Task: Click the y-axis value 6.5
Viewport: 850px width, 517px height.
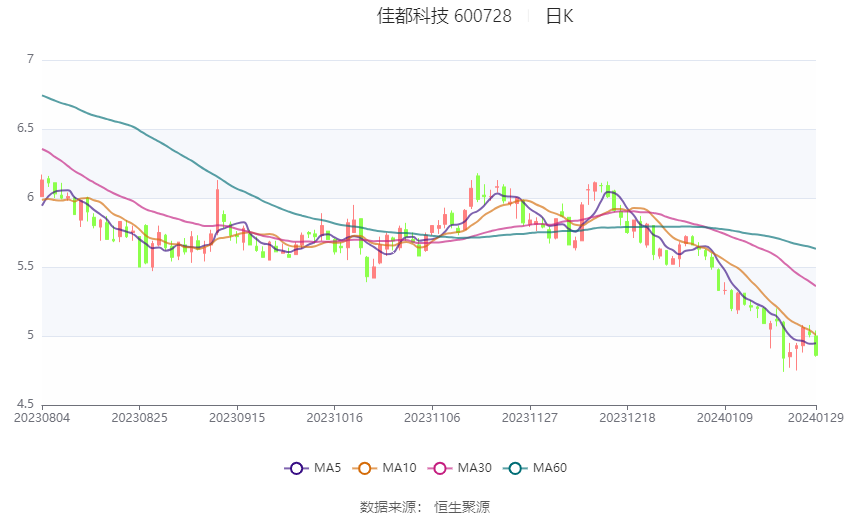Action: pos(25,128)
